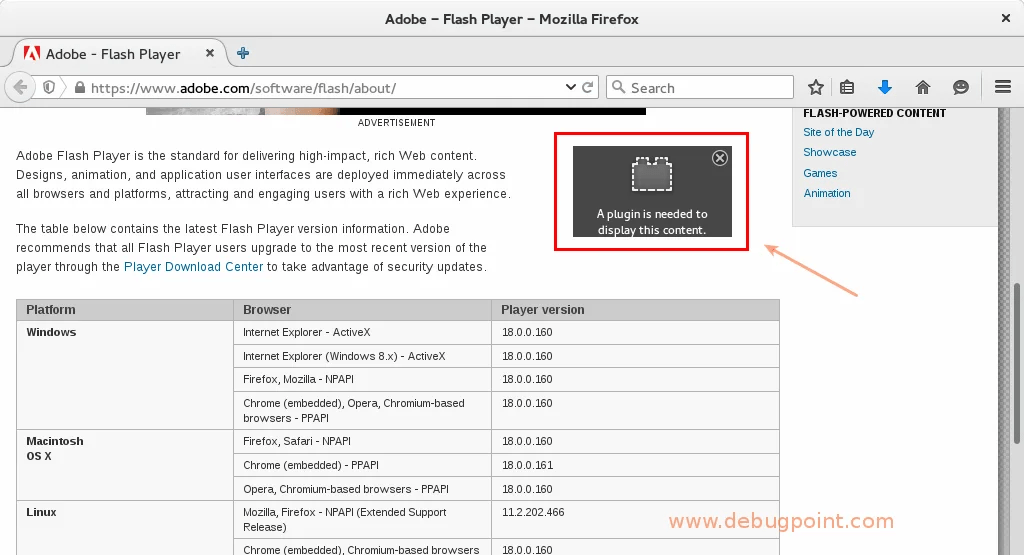
Task: Click 'A plugin is needed' message
Action: (652, 222)
